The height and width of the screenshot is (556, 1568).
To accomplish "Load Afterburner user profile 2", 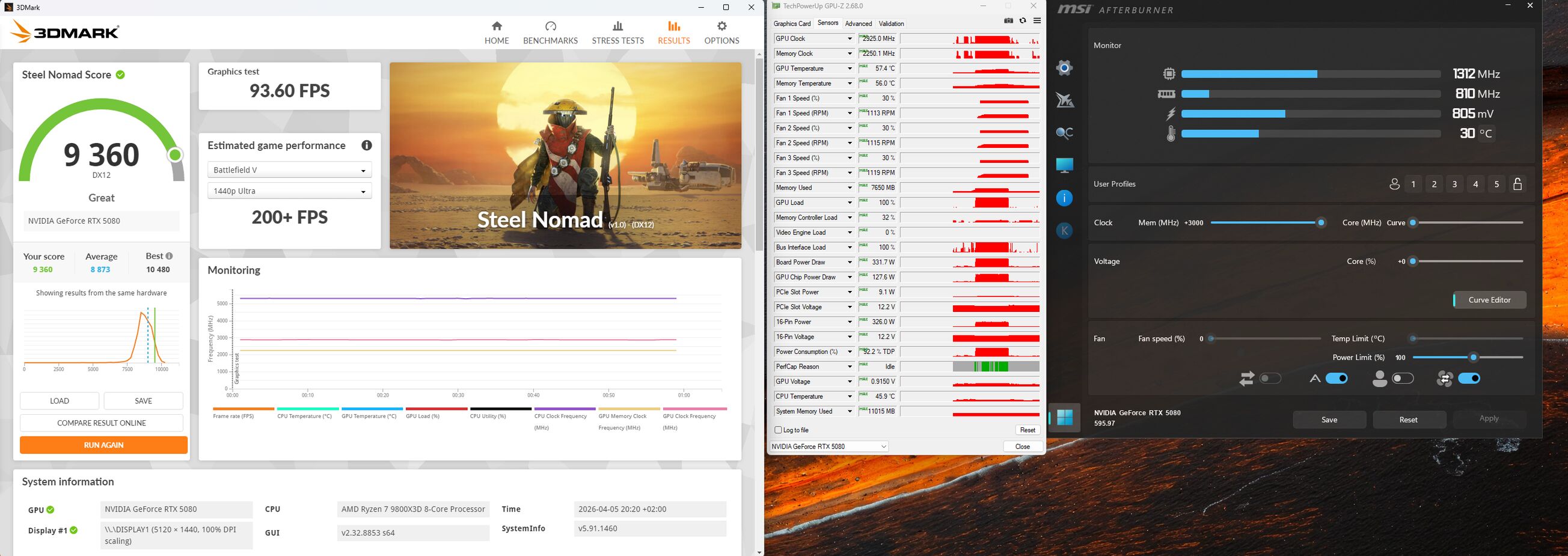I will tap(1434, 185).
